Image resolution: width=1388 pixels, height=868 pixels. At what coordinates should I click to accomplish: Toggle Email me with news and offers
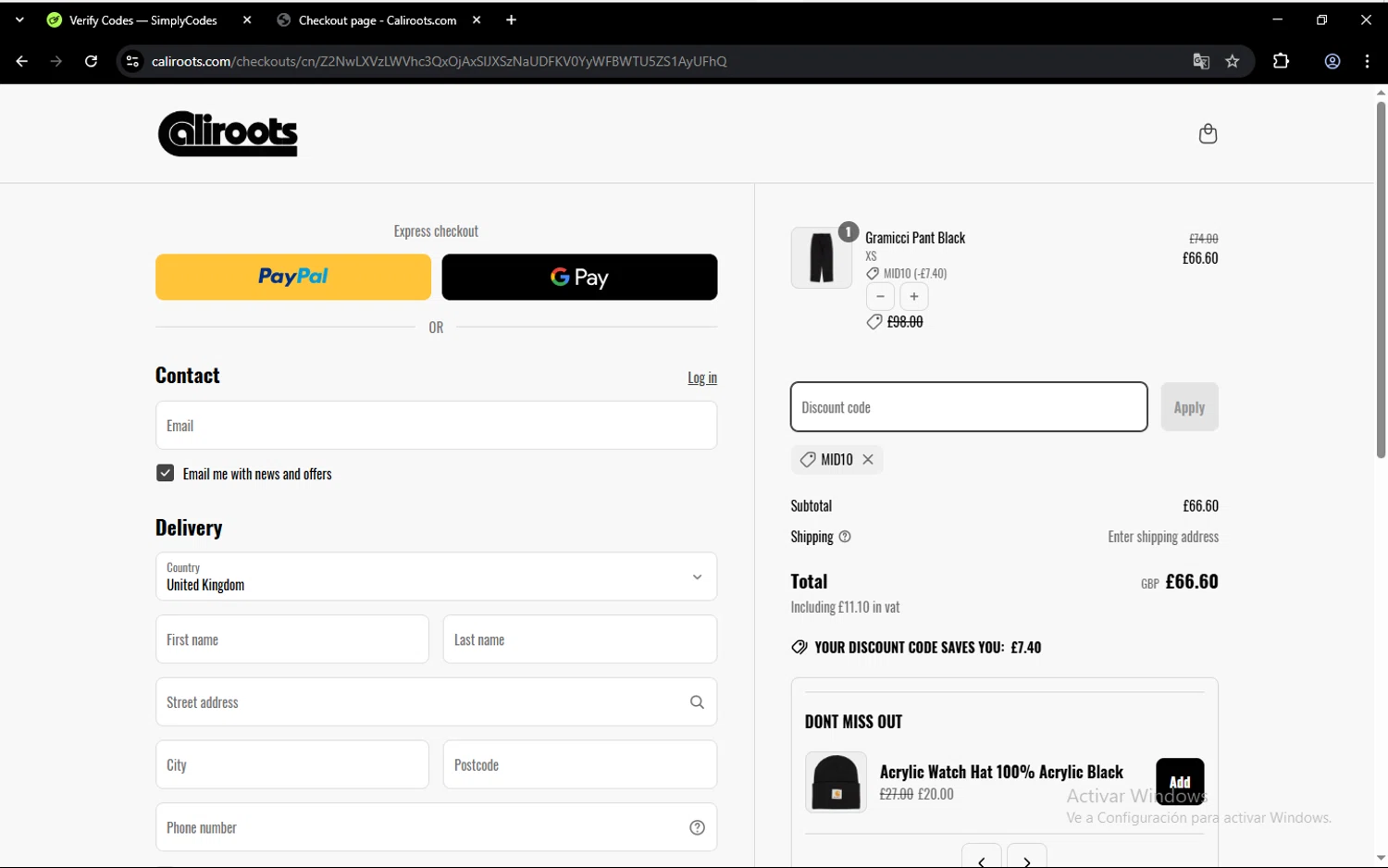click(x=165, y=473)
